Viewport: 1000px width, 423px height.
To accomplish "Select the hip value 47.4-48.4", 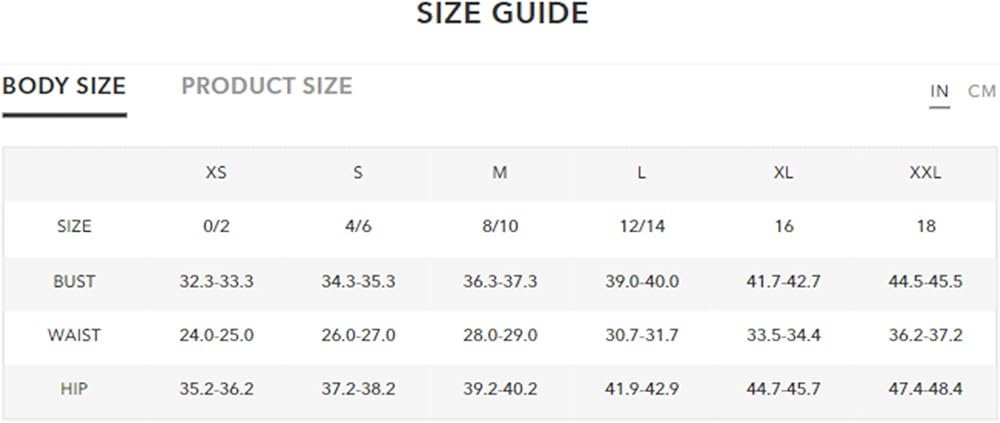I will [x=925, y=389].
